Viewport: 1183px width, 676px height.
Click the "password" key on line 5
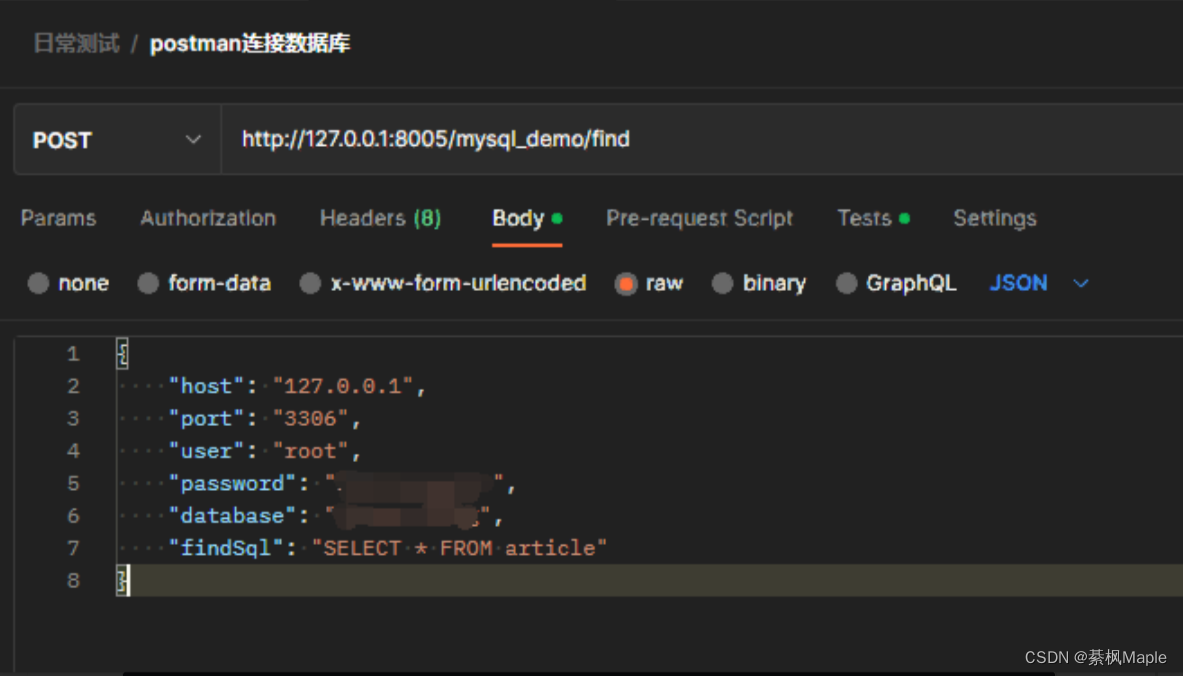coord(232,484)
